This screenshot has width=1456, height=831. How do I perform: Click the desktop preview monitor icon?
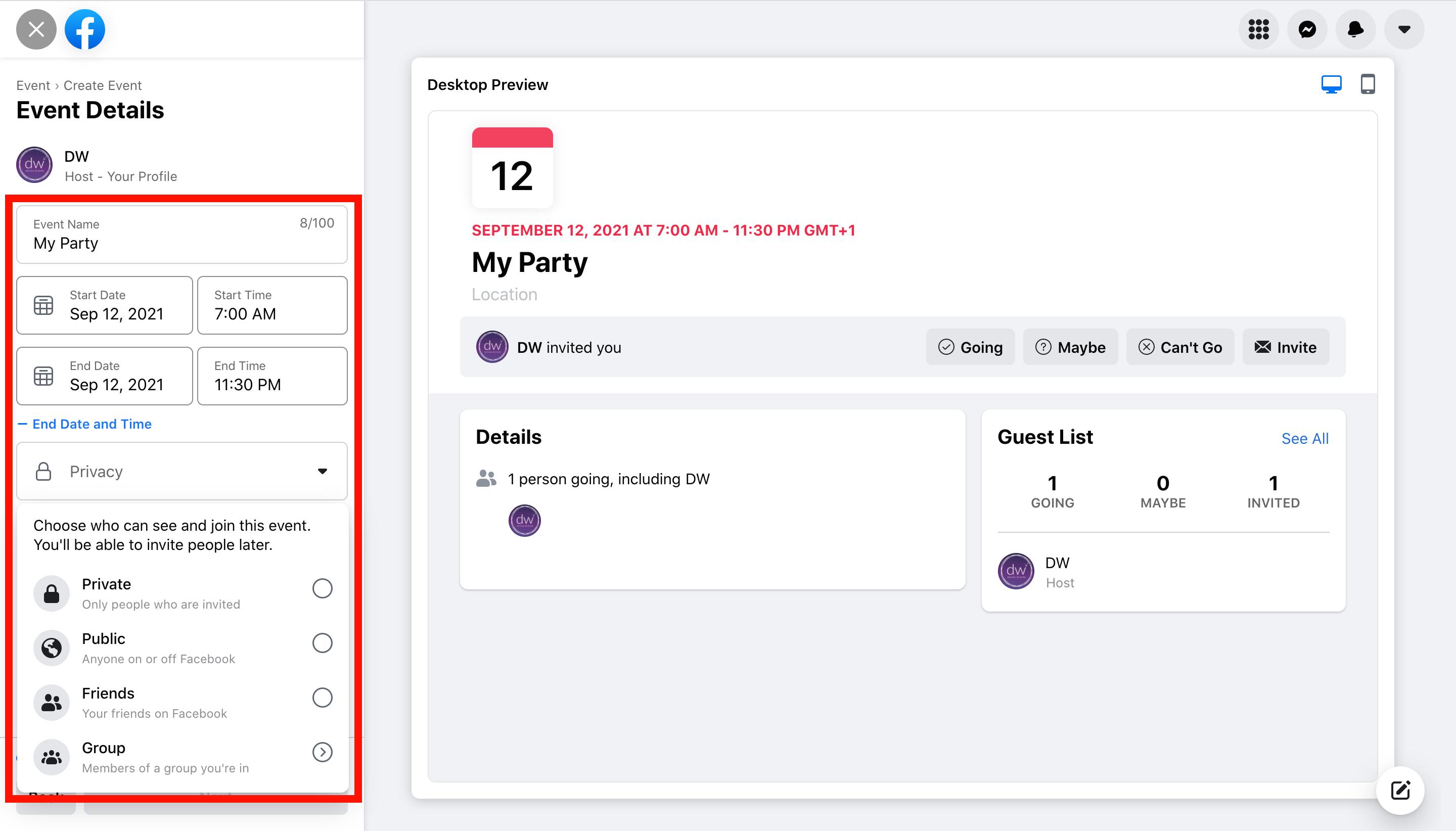pos(1331,83)
